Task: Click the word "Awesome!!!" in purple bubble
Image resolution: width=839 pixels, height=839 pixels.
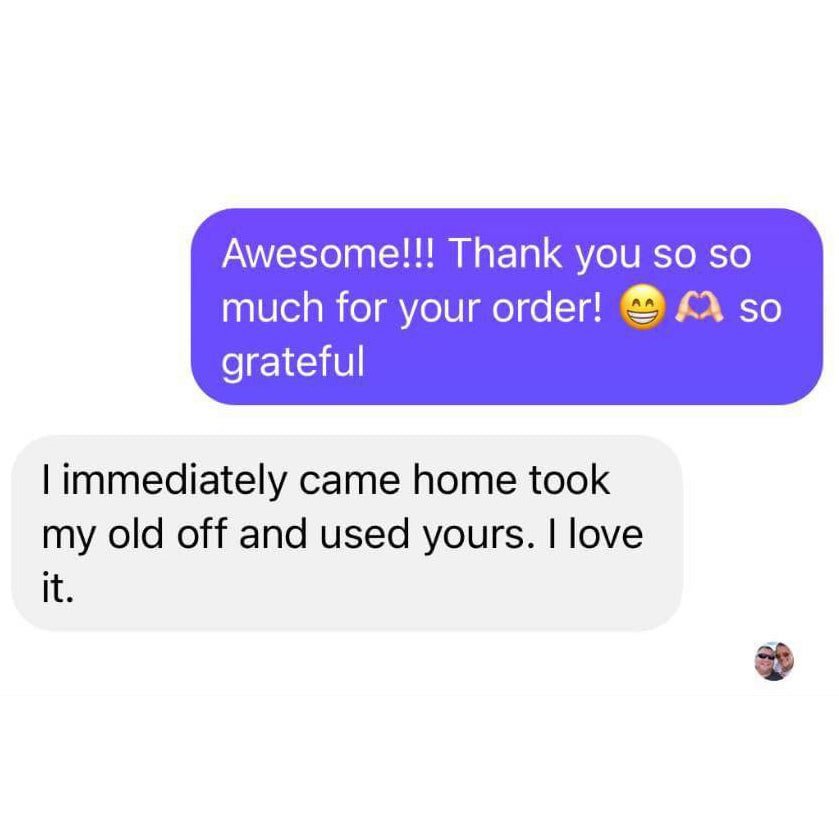Action: coord(329,253)
